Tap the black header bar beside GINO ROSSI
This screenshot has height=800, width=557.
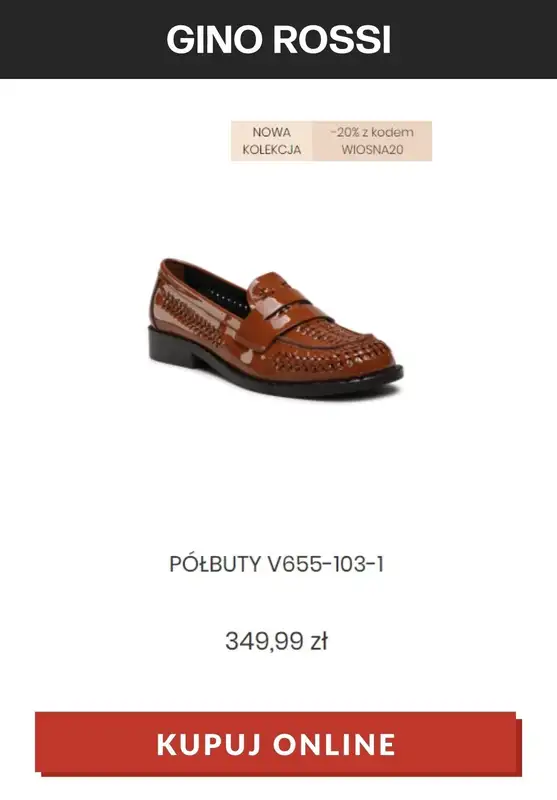point(82,39)
